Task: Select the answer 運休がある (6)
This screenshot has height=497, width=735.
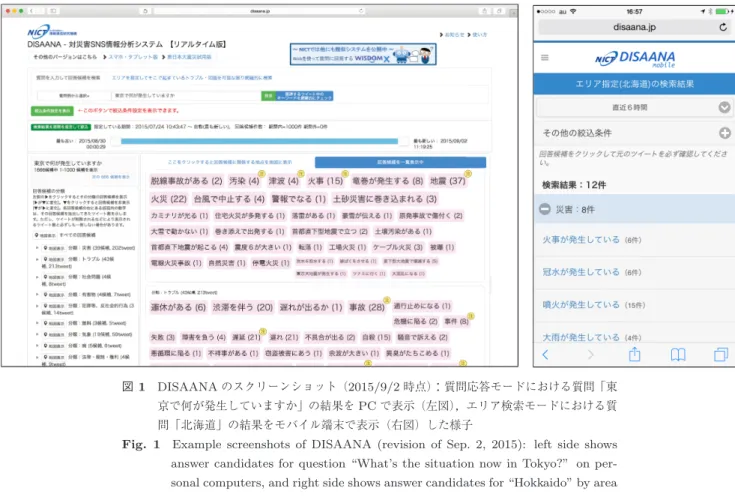Action: 178,308
